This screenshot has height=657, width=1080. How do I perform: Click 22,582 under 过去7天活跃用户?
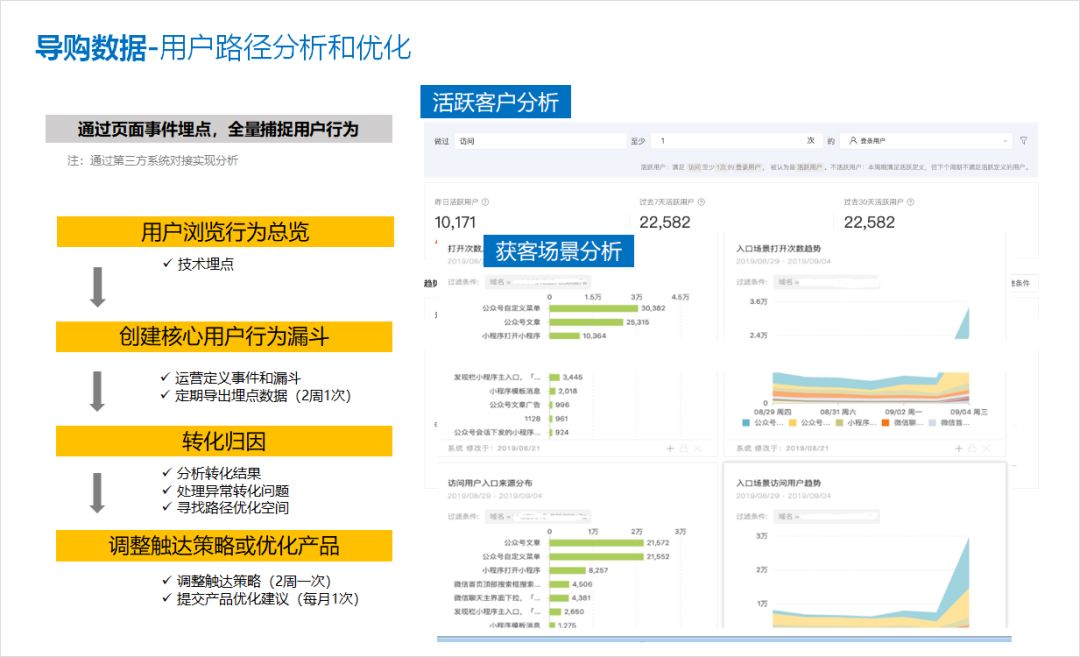(x=665, y=222)
